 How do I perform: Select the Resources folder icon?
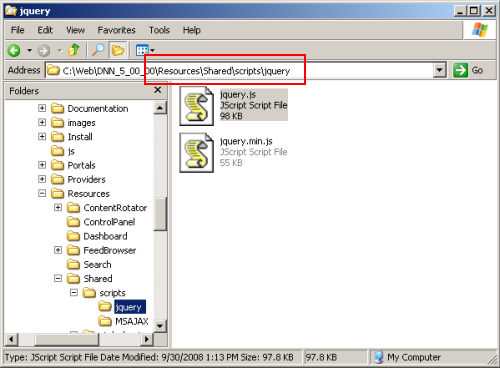57,193
